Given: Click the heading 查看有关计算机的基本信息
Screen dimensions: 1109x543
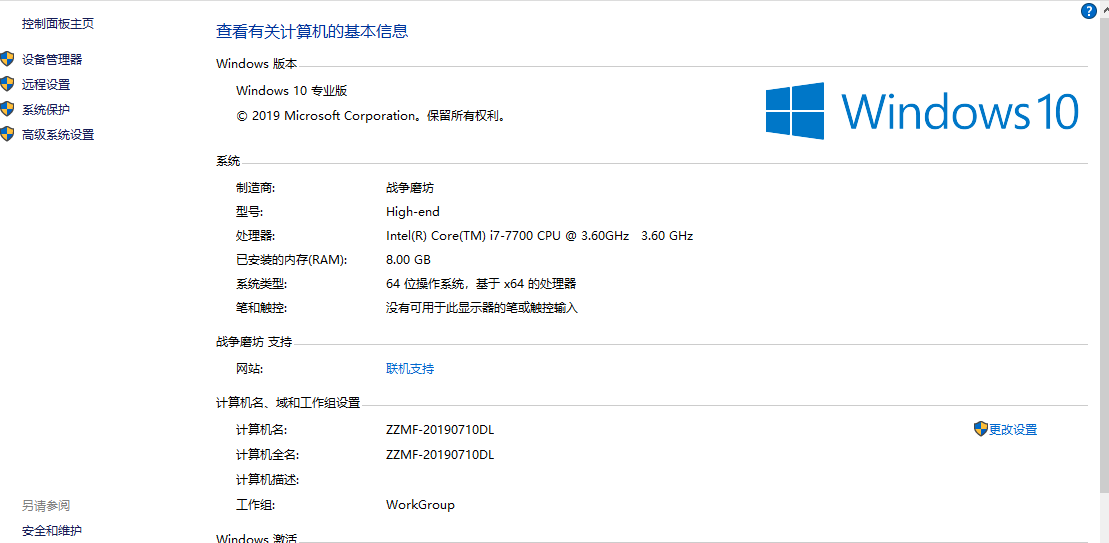Looking at the screenshot, I should [x=312, y=31].
